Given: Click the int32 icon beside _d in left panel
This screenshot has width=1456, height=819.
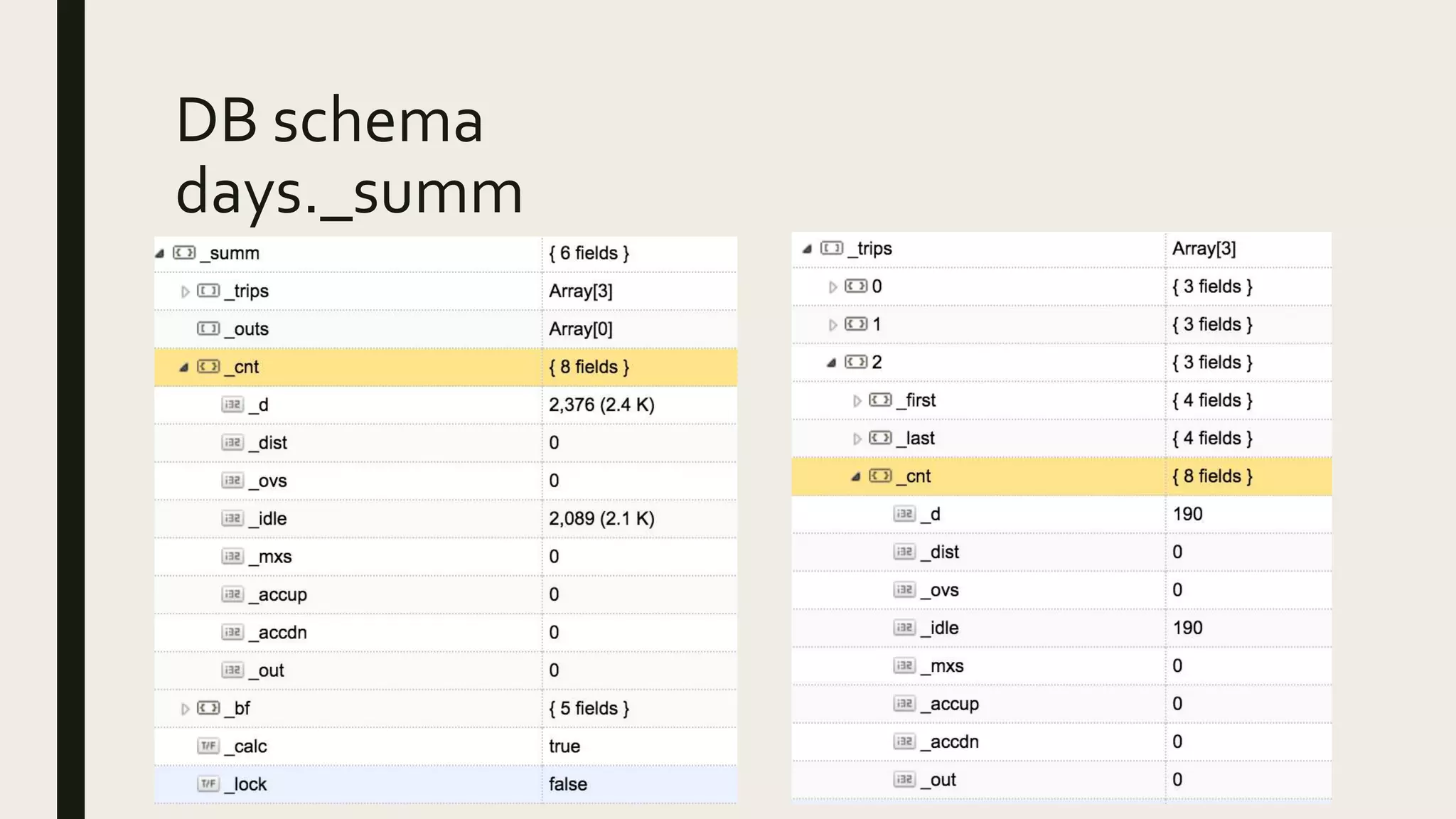Looking at the screenshot, I should pyautogui.click(x=232, y=405).
